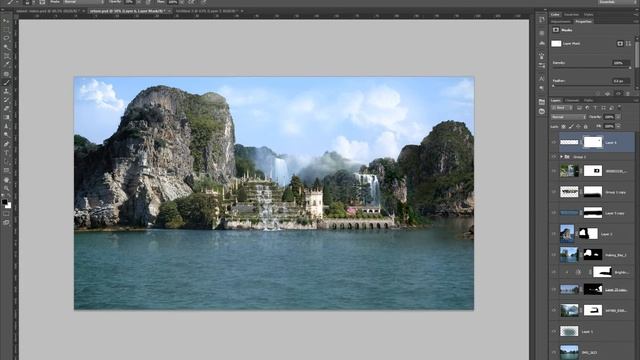
Task: Toggle visibility of Layer 5 copy
Action: click(x=554, y=213)
